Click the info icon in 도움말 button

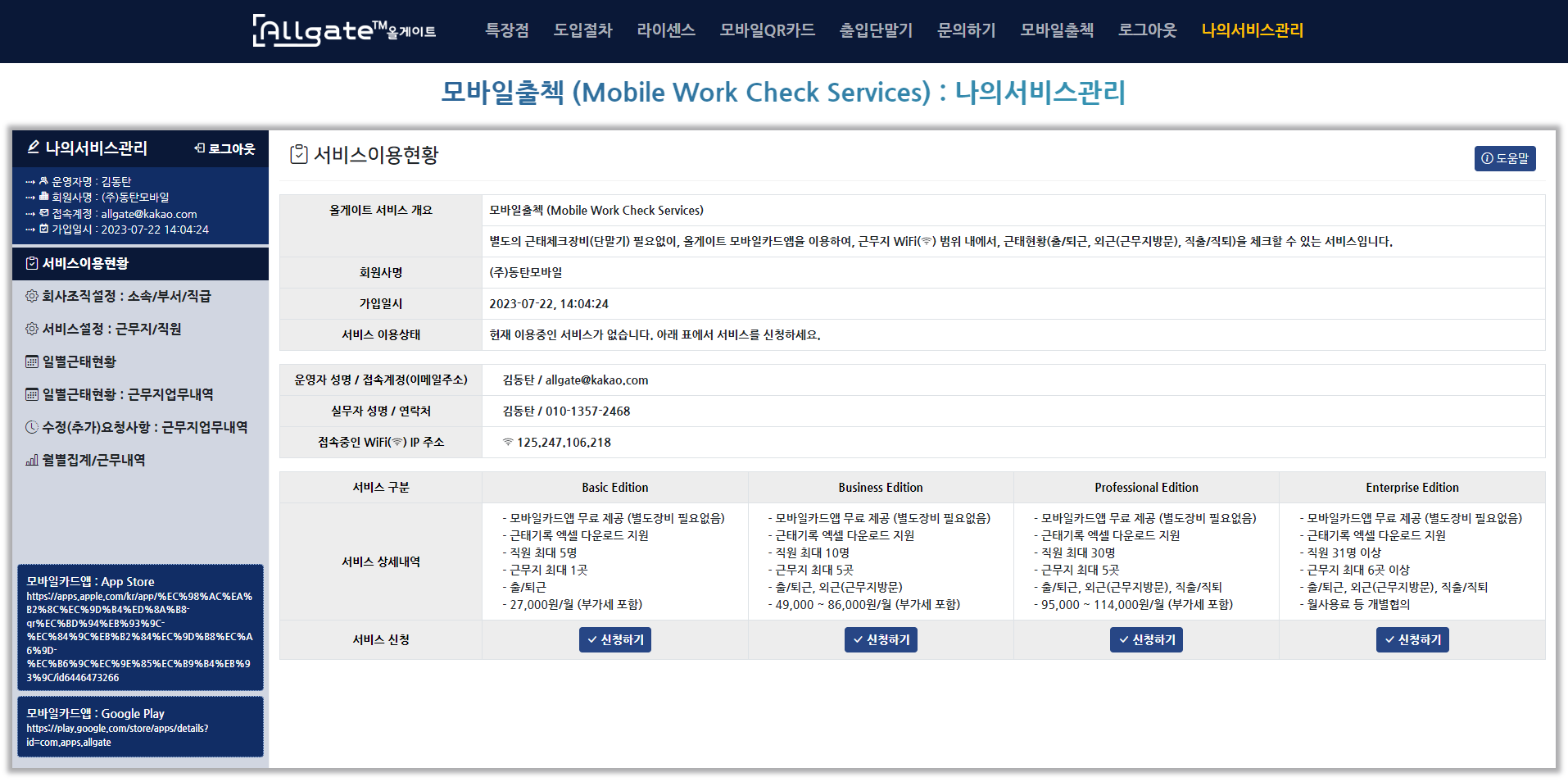[x=1487, y=158]
